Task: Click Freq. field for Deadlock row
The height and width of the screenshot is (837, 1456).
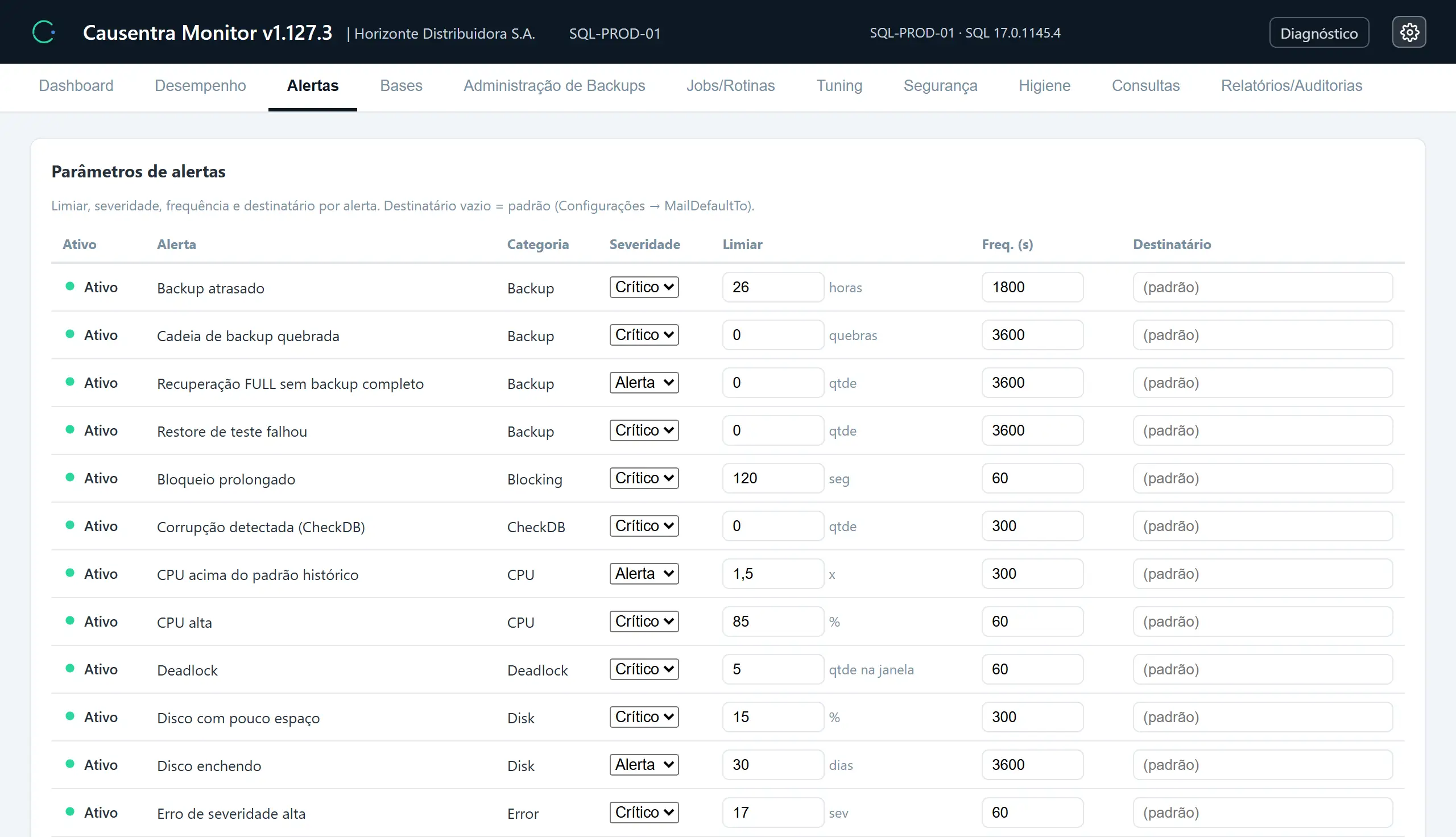Action: click(1032, 669)
